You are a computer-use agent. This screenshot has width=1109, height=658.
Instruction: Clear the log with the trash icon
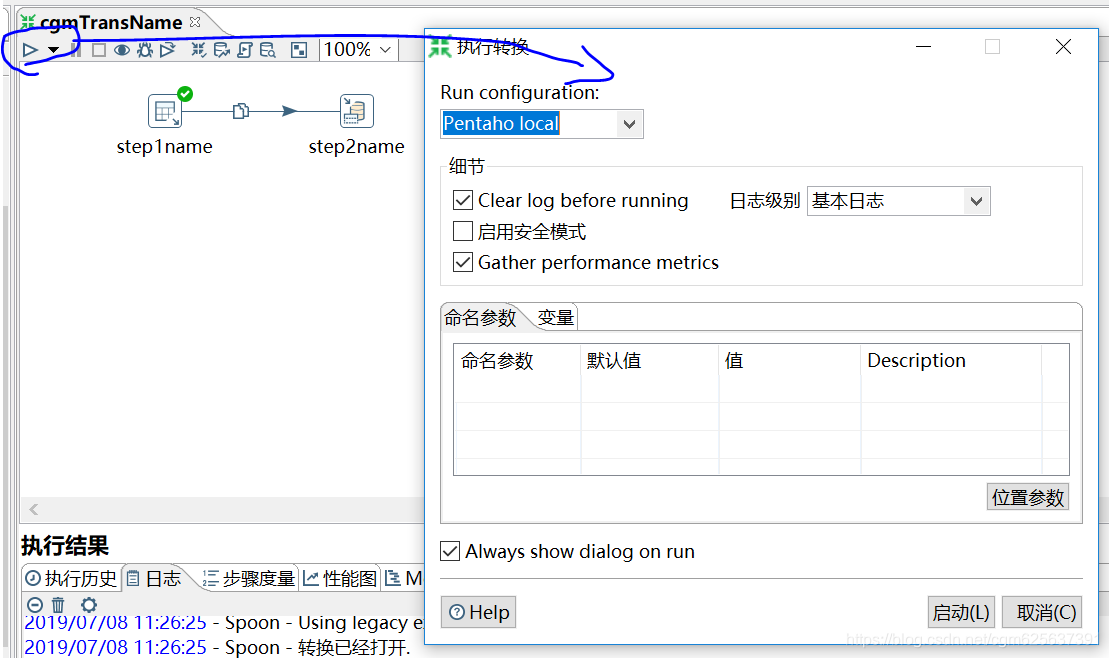coord(56,604)
